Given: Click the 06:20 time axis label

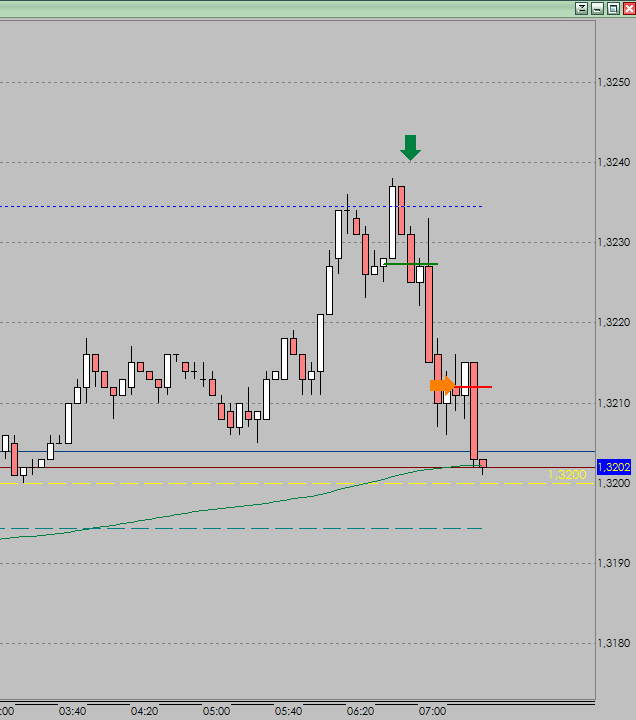Looking at the screenshot, I should tap(360, 711).
